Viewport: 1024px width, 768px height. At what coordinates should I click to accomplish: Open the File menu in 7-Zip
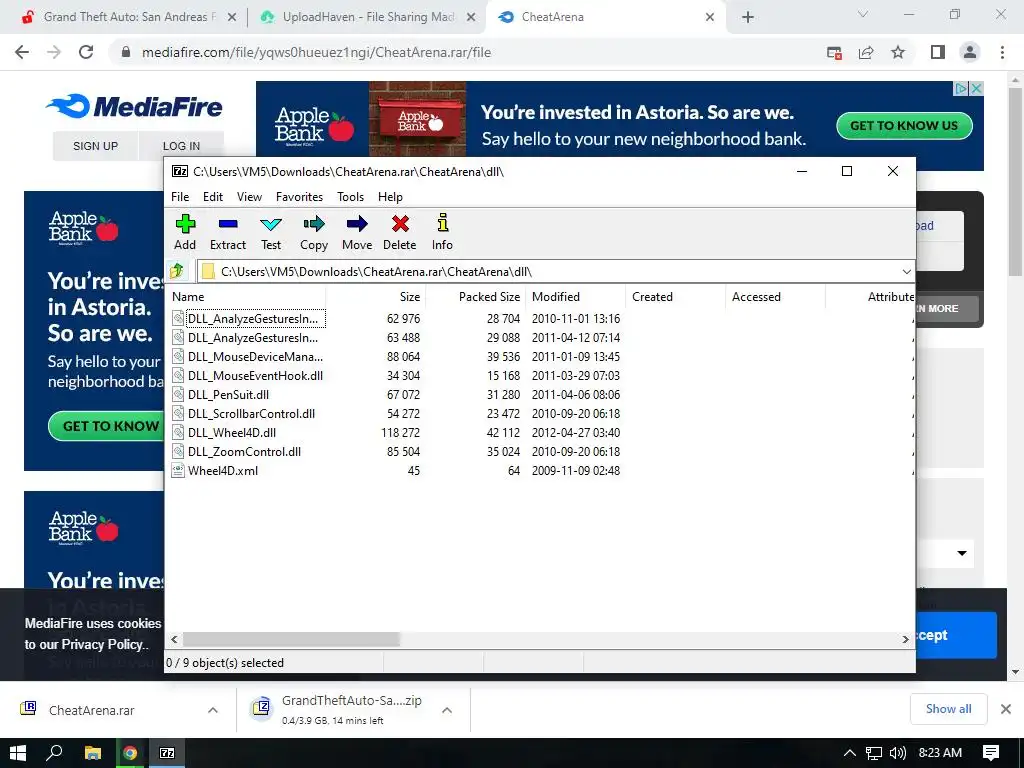click(180, 197)
